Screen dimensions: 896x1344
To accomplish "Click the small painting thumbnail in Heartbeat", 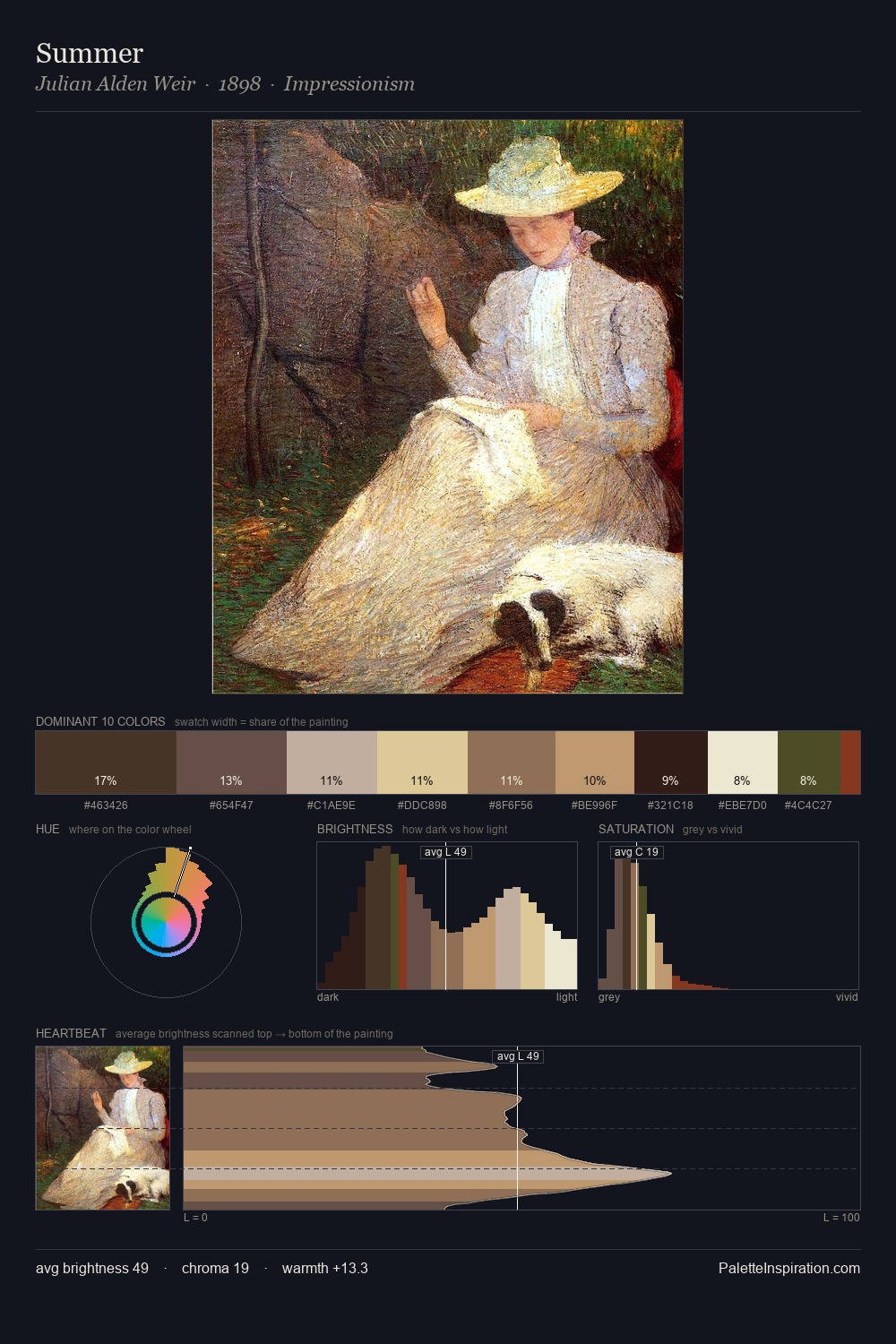I will (x=103, y=1128).
